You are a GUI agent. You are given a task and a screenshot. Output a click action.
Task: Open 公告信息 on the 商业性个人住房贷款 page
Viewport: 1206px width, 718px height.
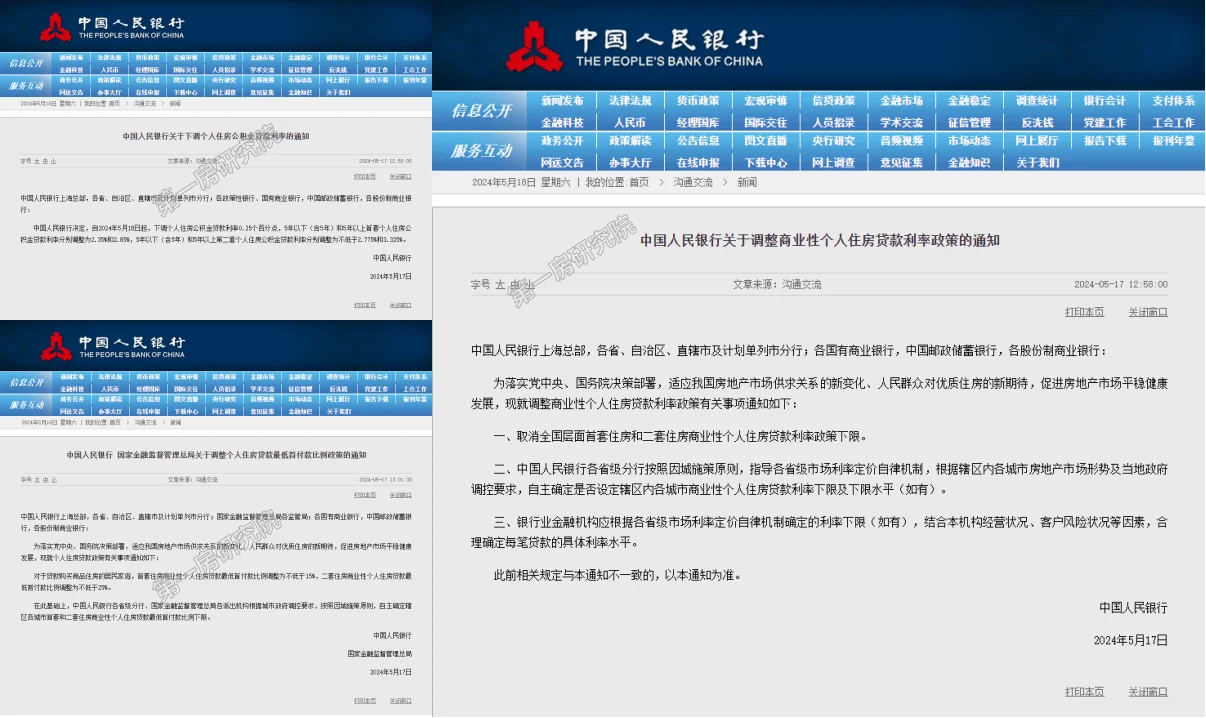tap(698, 141)
